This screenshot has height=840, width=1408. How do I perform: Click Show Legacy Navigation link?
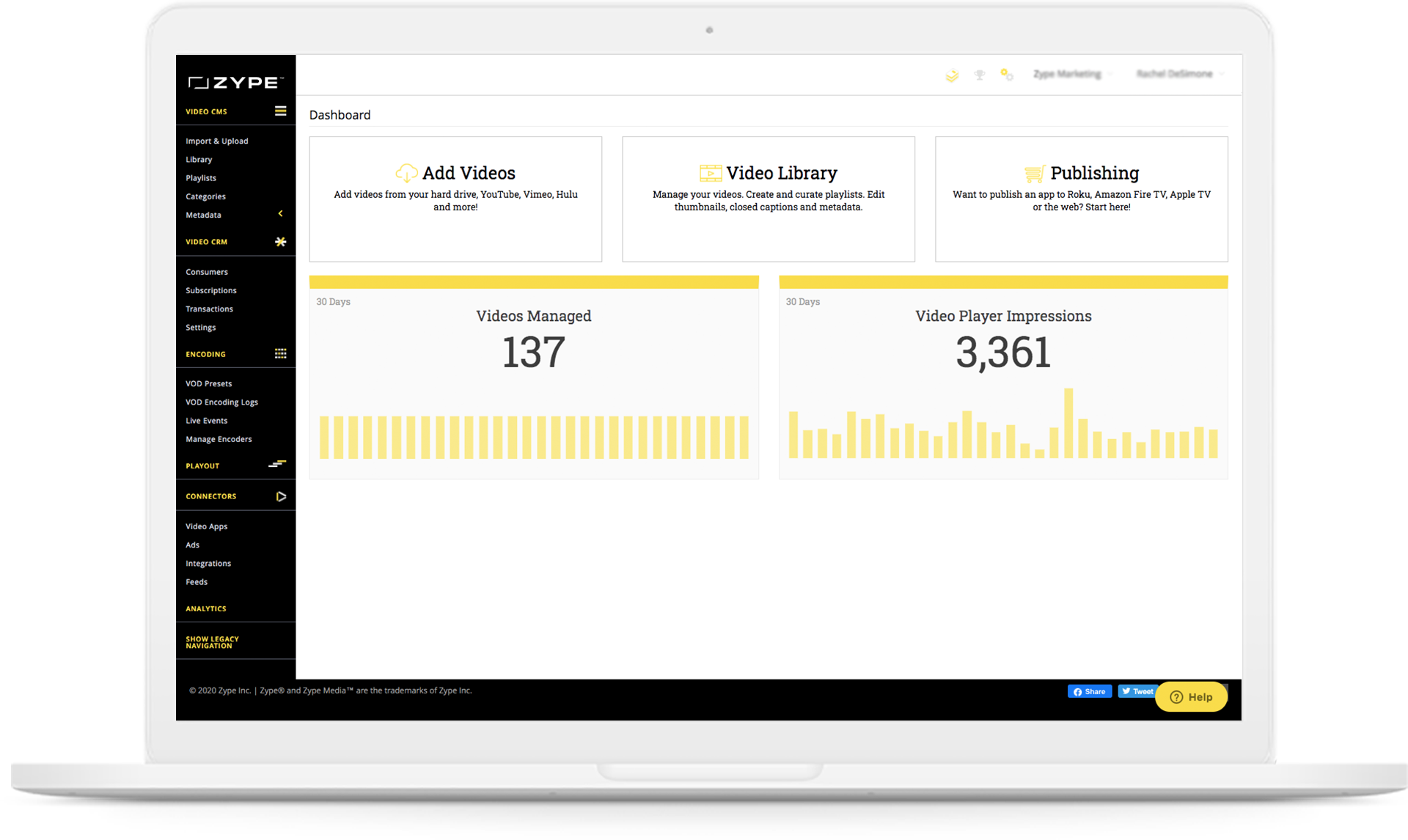click(212, 642)
